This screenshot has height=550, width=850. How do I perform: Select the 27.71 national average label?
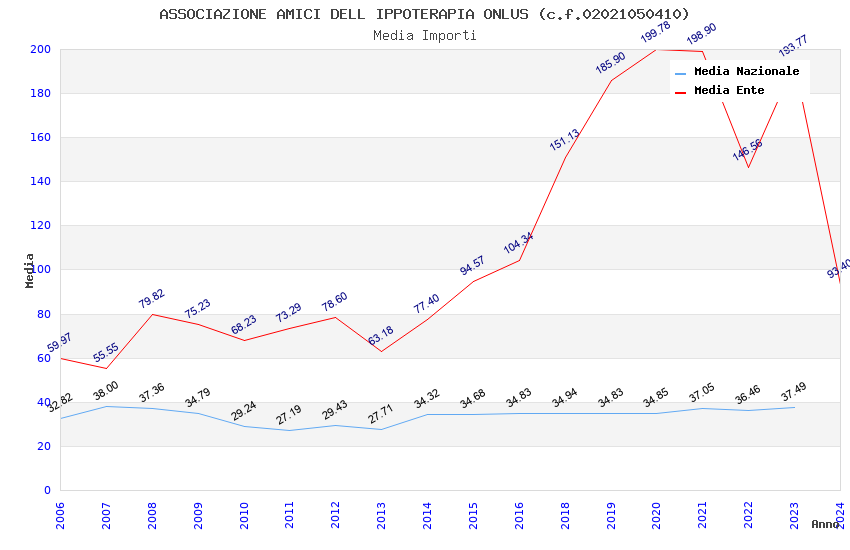(381, 414)
